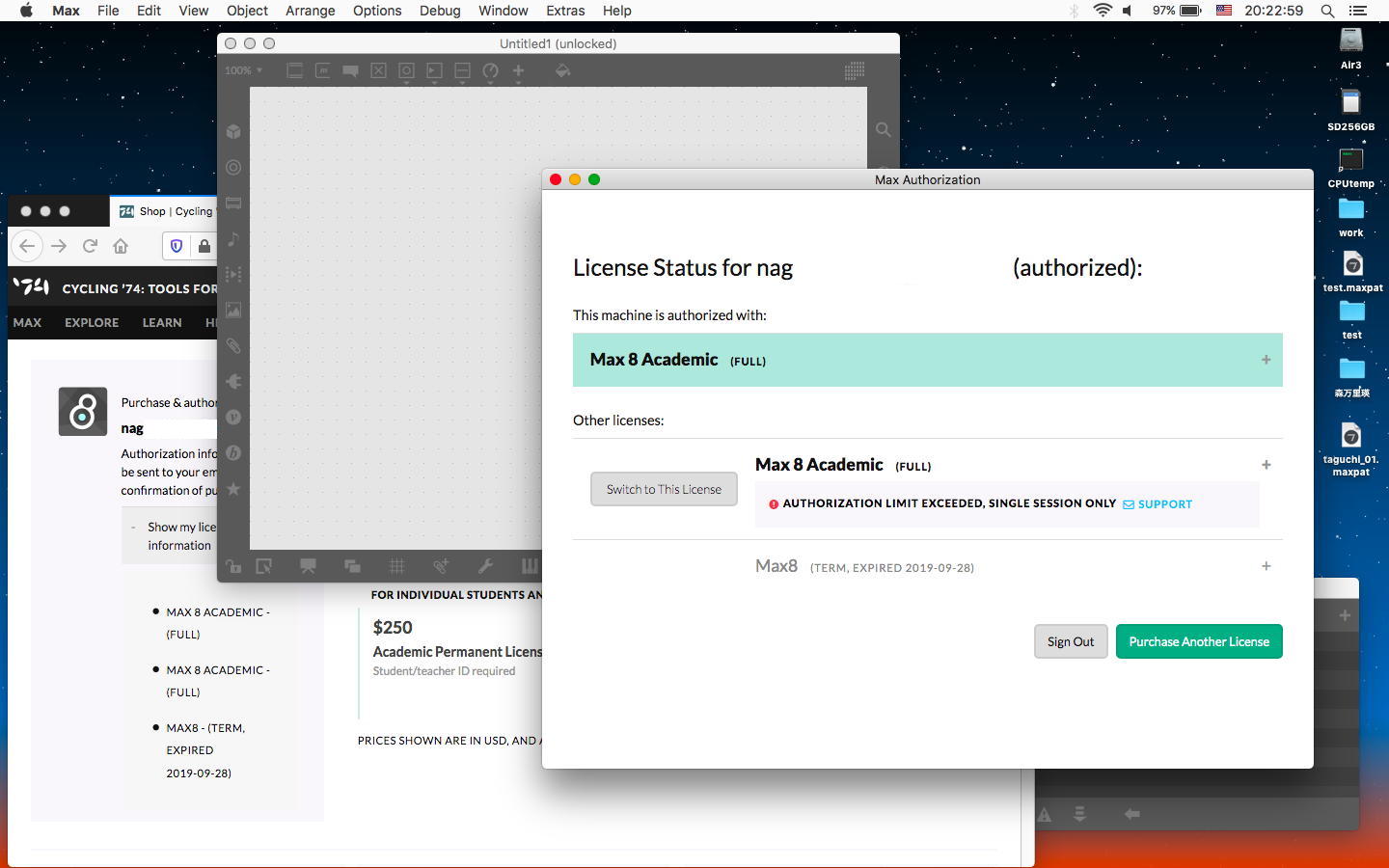Add a message box from patcher toolbar
This screenshot has width=1389, height=868.
322,70
